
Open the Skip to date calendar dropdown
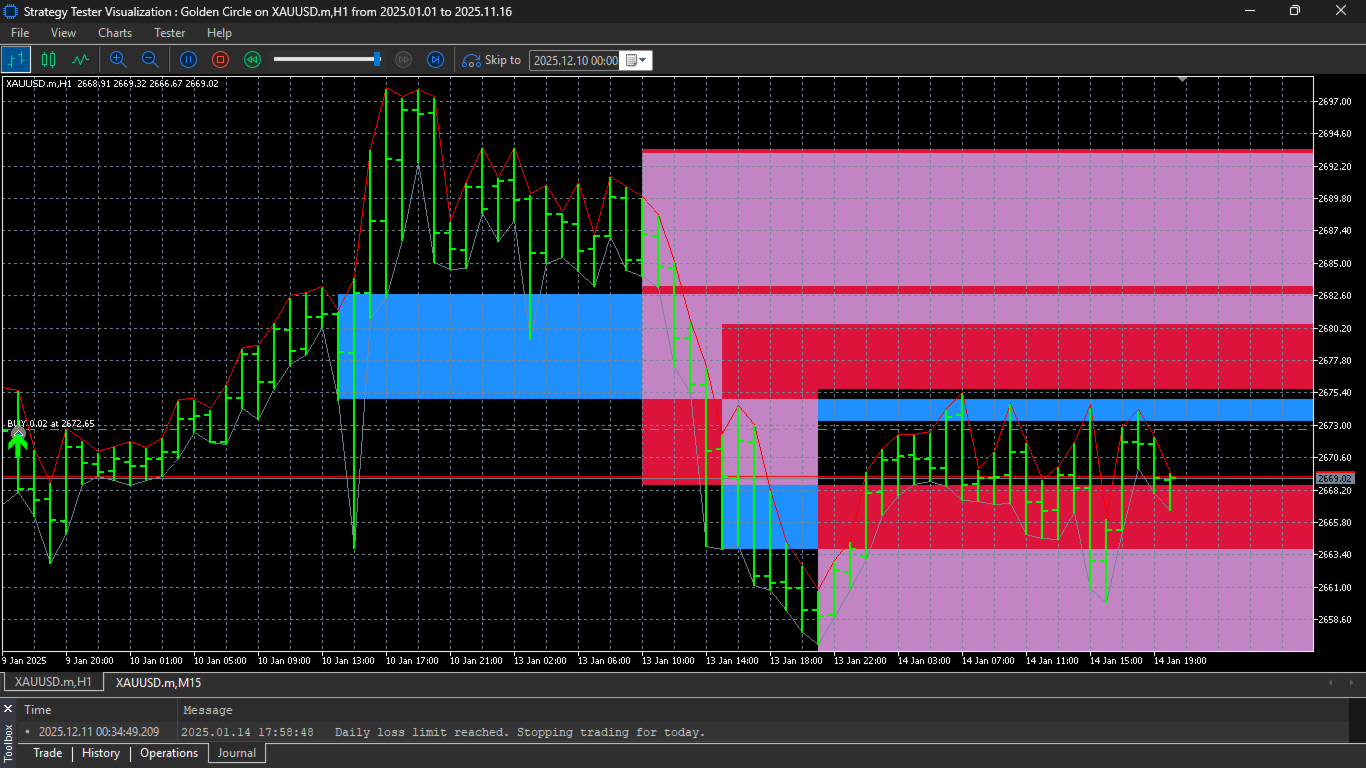point(637,60)
